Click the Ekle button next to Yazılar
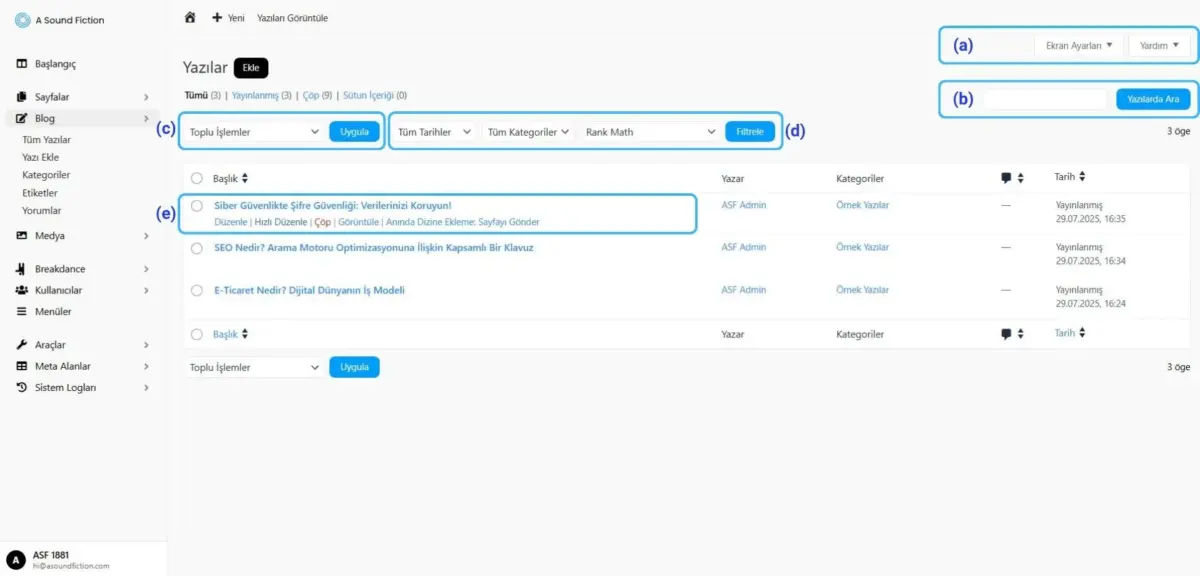 251,68
